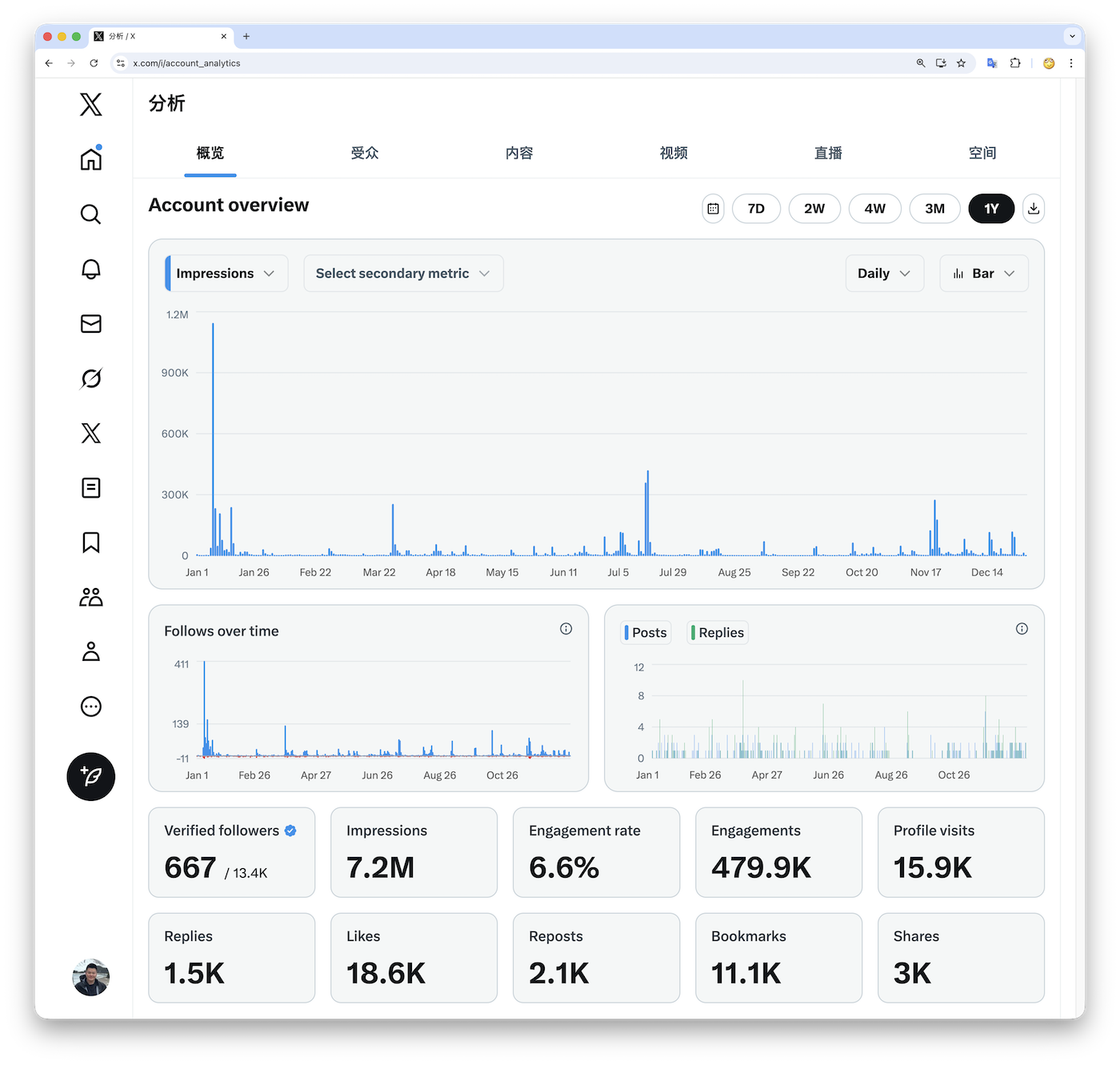Open the Search magnifier in sidebar
Viewport: 1120px width, 1065px height.
coord(91,214)
